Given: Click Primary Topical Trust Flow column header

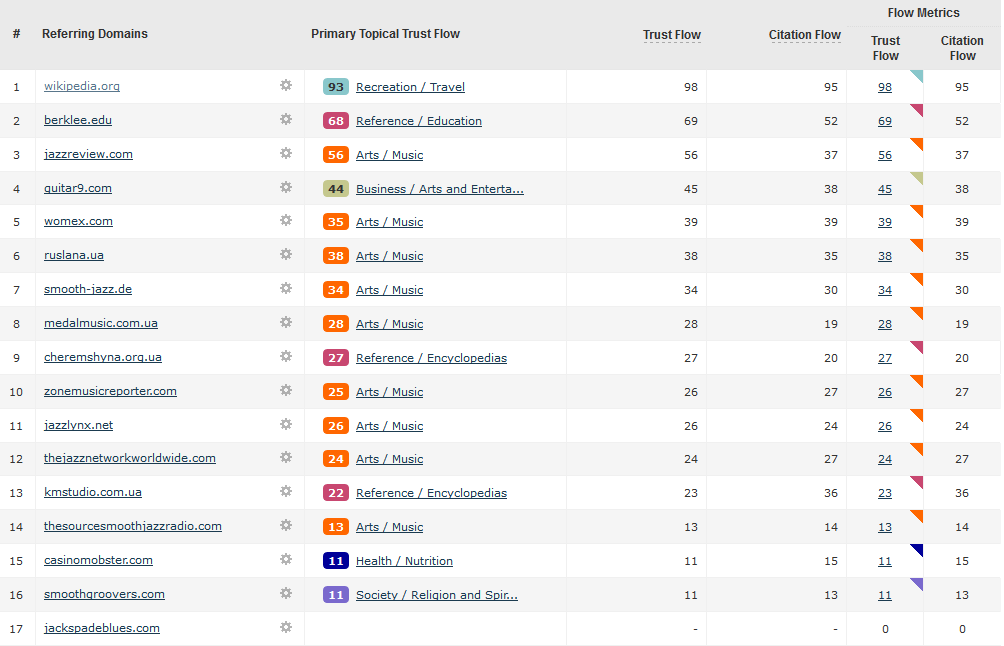Looking at the screenshot, I should [385, 34].
